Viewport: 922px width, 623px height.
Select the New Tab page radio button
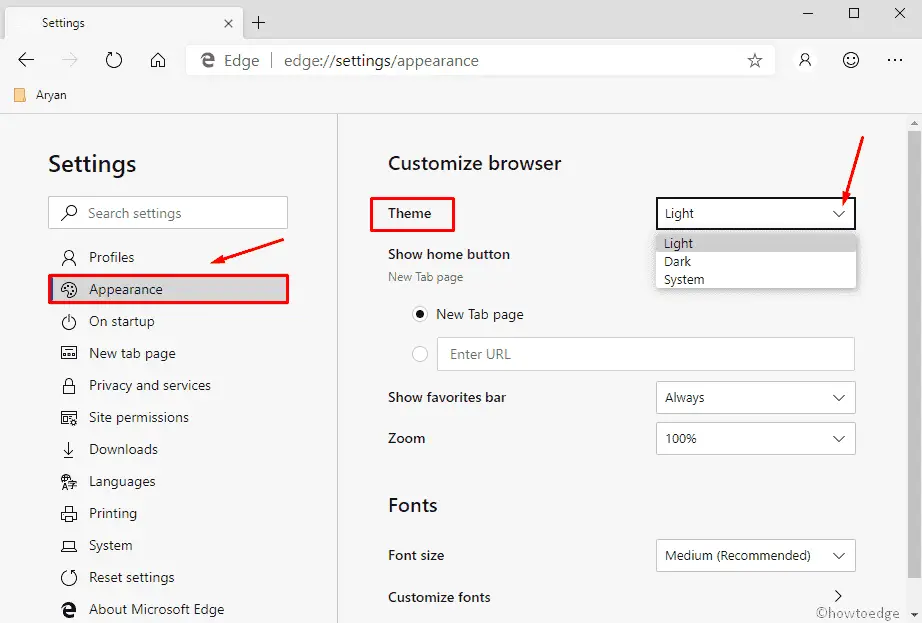click(x=420, y=314)
